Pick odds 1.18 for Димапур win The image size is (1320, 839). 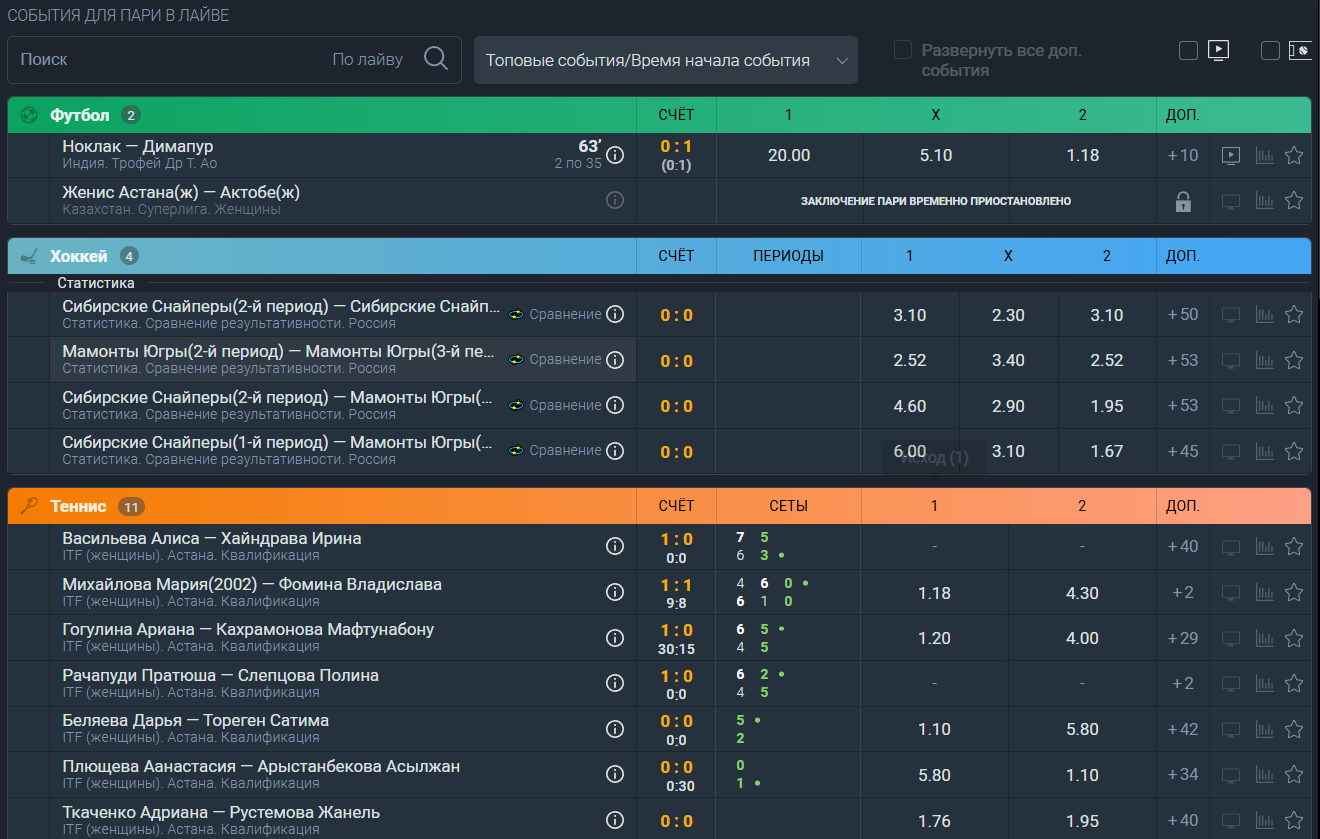coord(1083,155)
